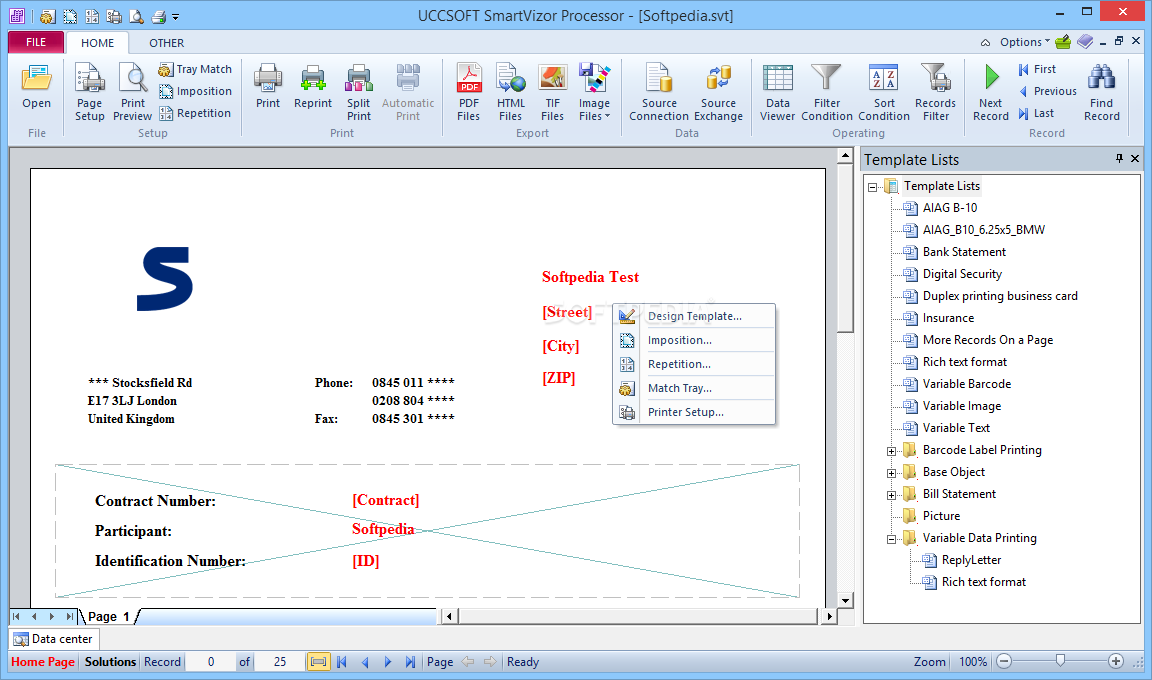Screen dimensions: 1152x680
Task: Open the Records Filter
Action: [x=935, y=93]
